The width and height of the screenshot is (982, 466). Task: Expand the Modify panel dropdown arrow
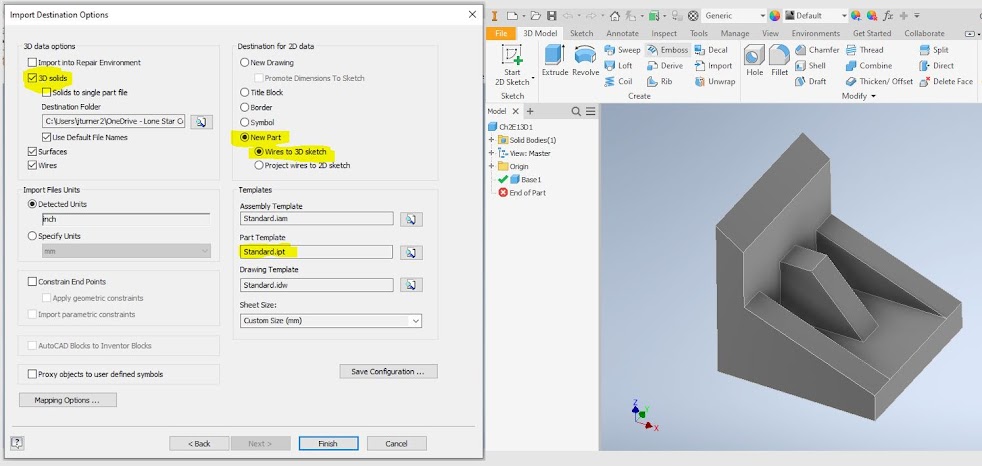click(873, 96)
